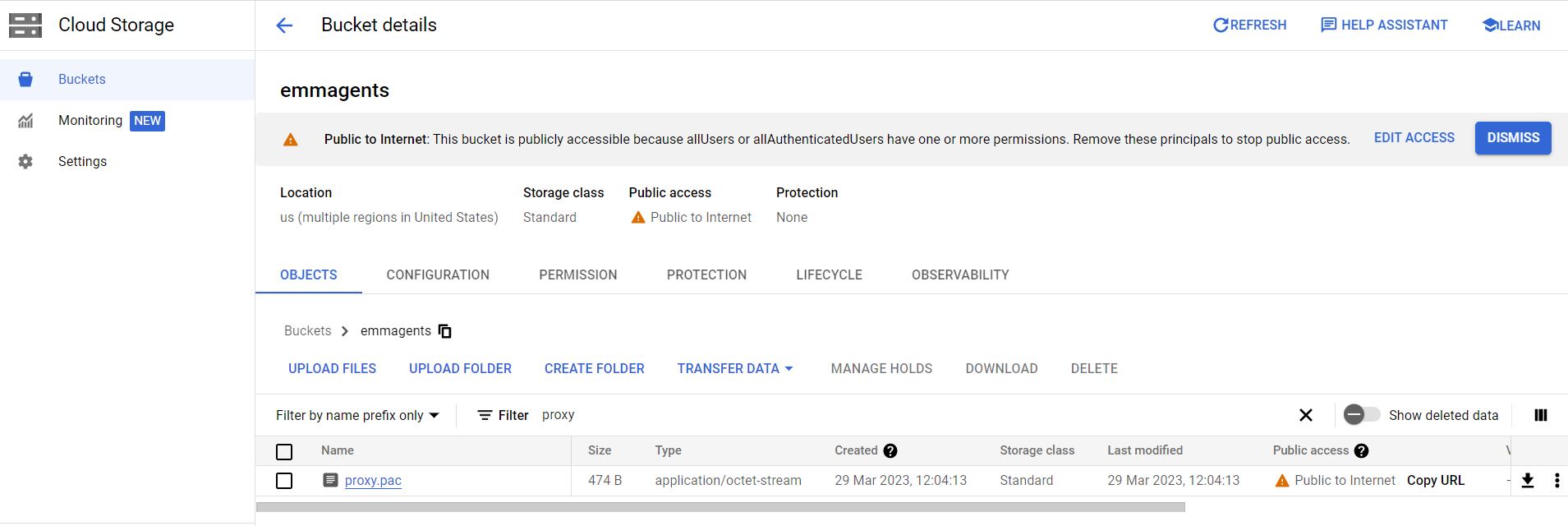Select the proxy.pac row checkbox
1568x526 pixels.
(284, 481)
